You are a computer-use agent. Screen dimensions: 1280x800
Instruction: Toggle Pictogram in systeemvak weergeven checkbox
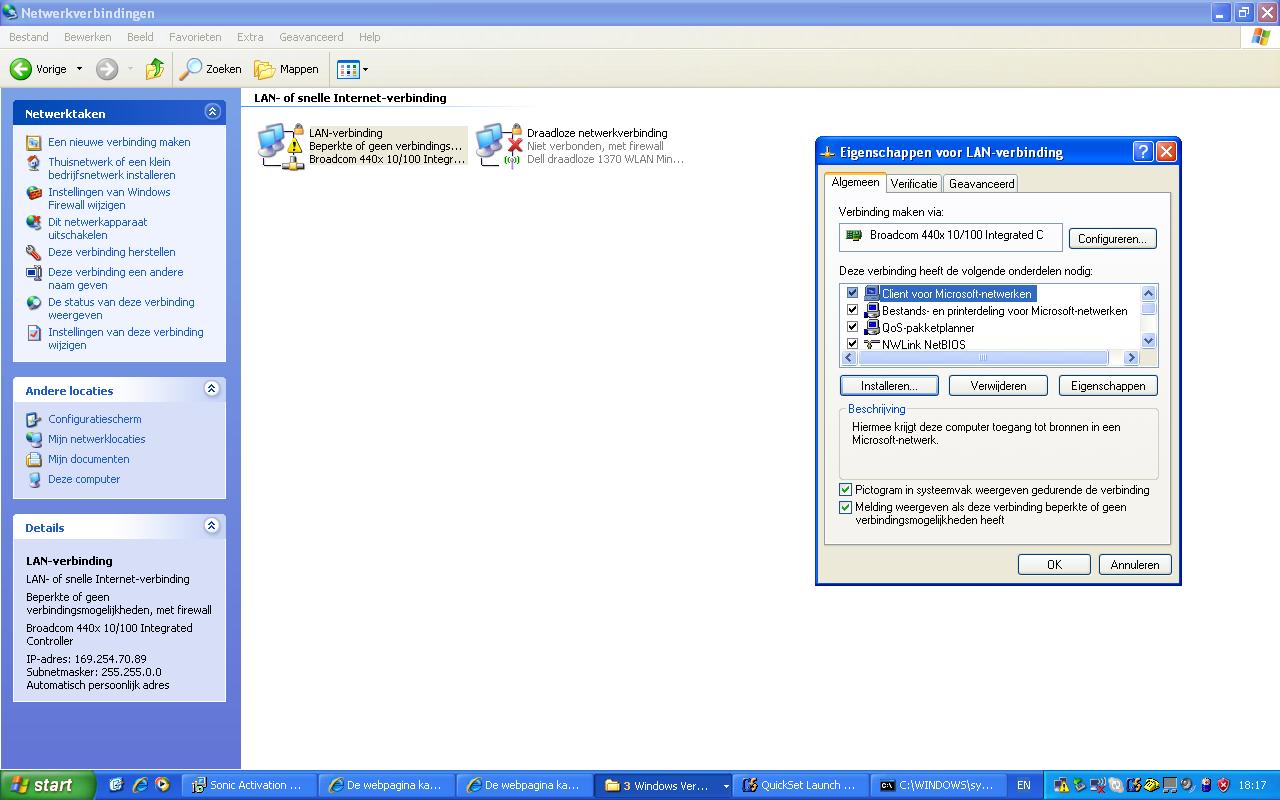point(845,490)
